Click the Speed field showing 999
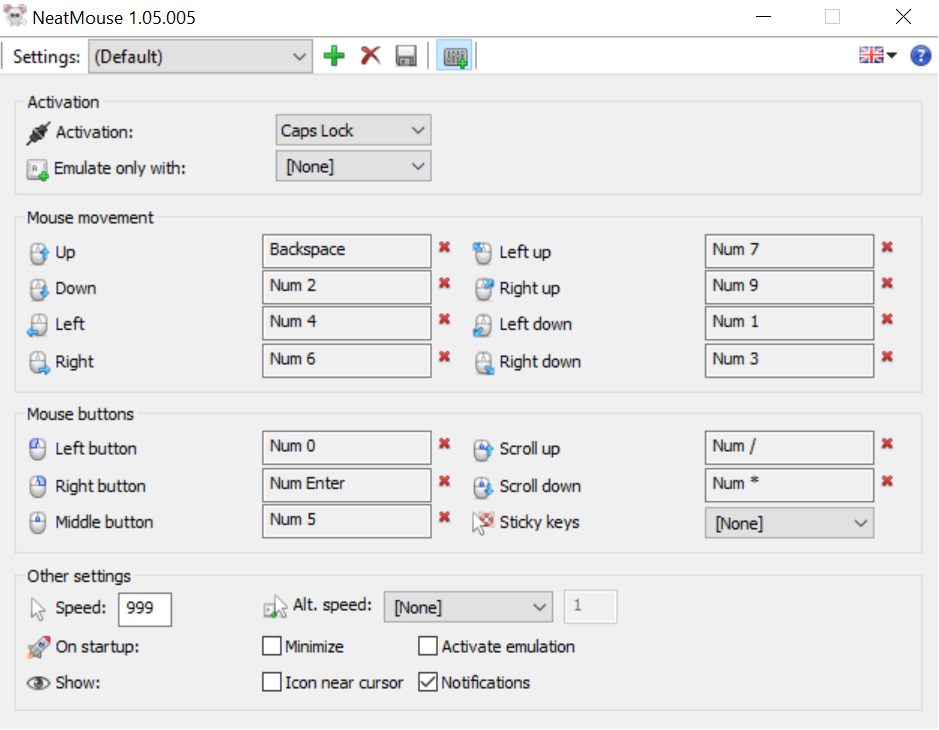939x730 pixels. tap(145, 610)
